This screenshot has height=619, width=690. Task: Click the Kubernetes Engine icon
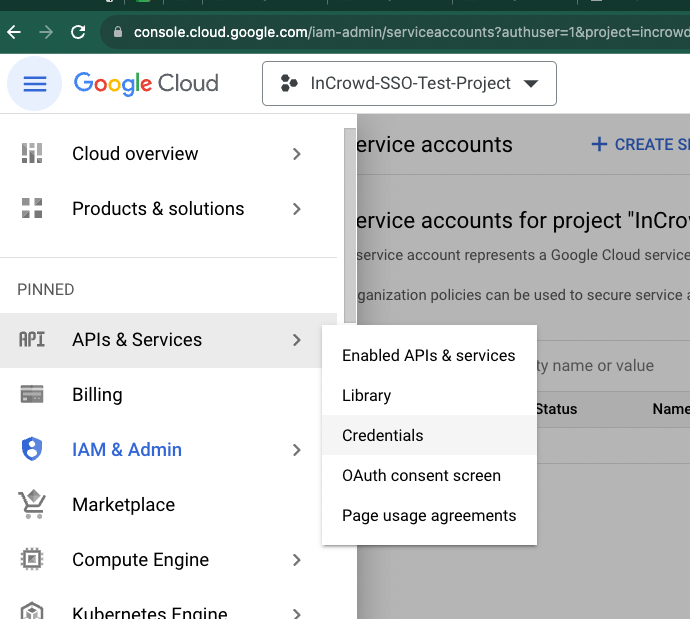point(32,611)
